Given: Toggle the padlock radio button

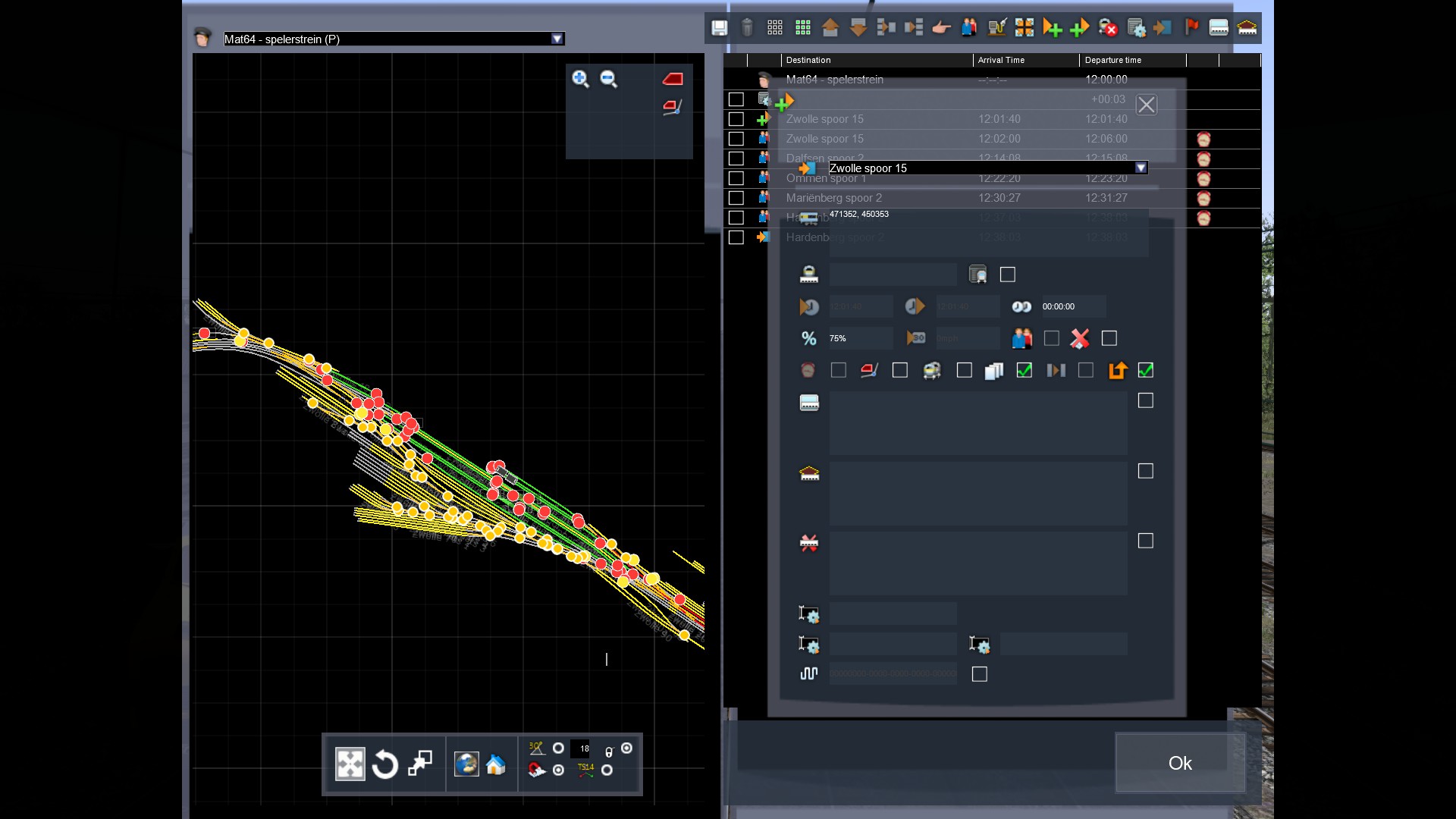Looking at the screenshot, I should tap(626, 748).
